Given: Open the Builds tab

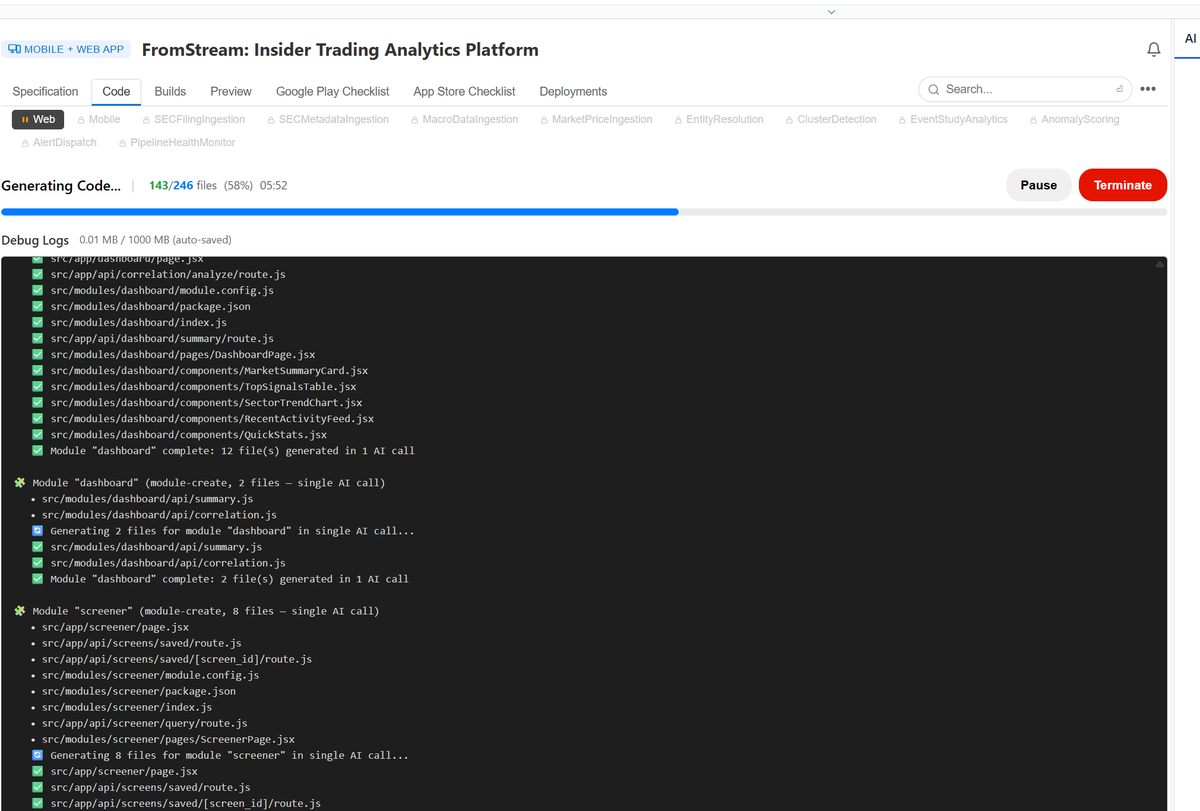Looking at the screenshot, I should (x=170, y=91).
